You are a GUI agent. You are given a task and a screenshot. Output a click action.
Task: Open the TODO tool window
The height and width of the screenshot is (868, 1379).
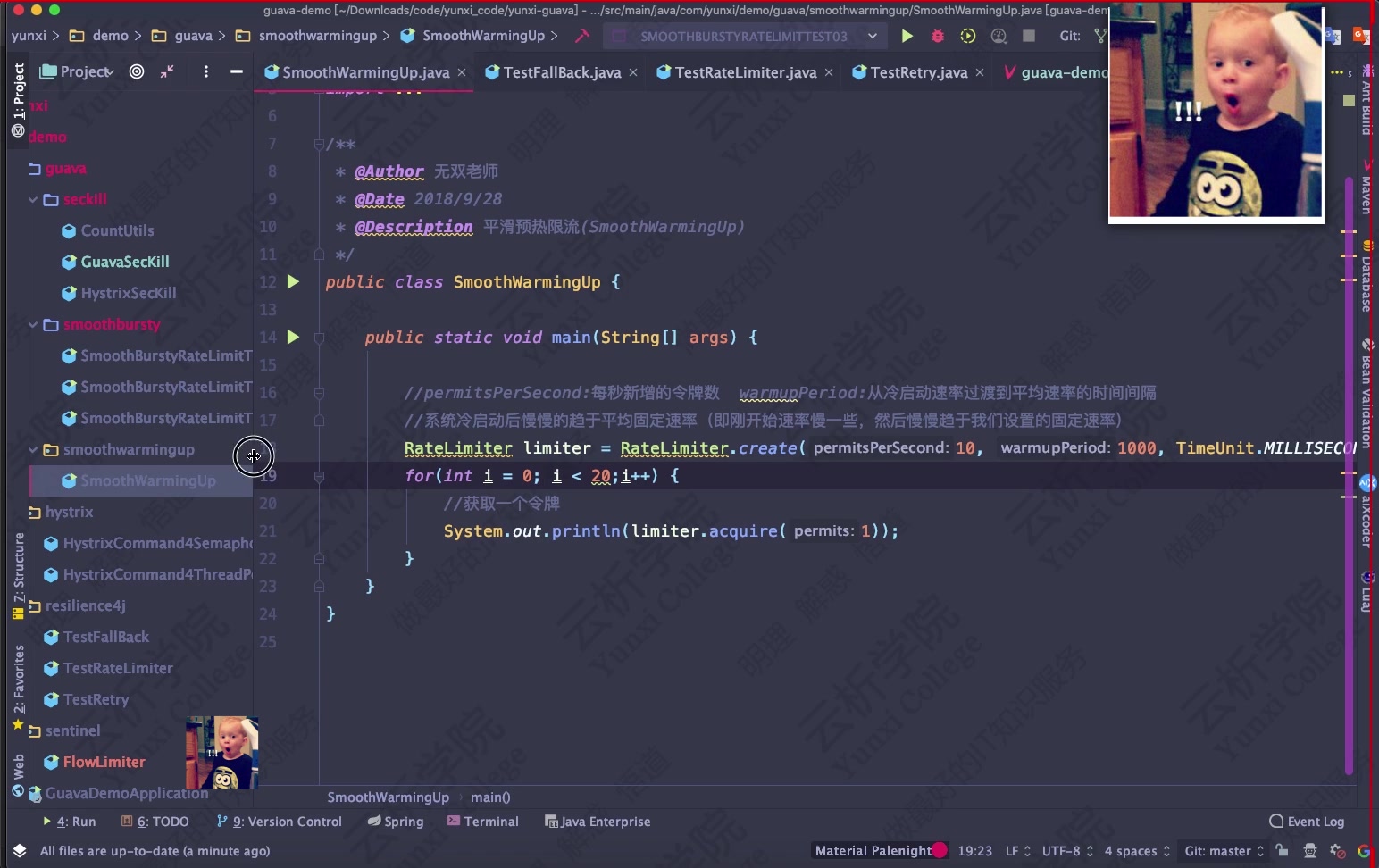[155, 822]
